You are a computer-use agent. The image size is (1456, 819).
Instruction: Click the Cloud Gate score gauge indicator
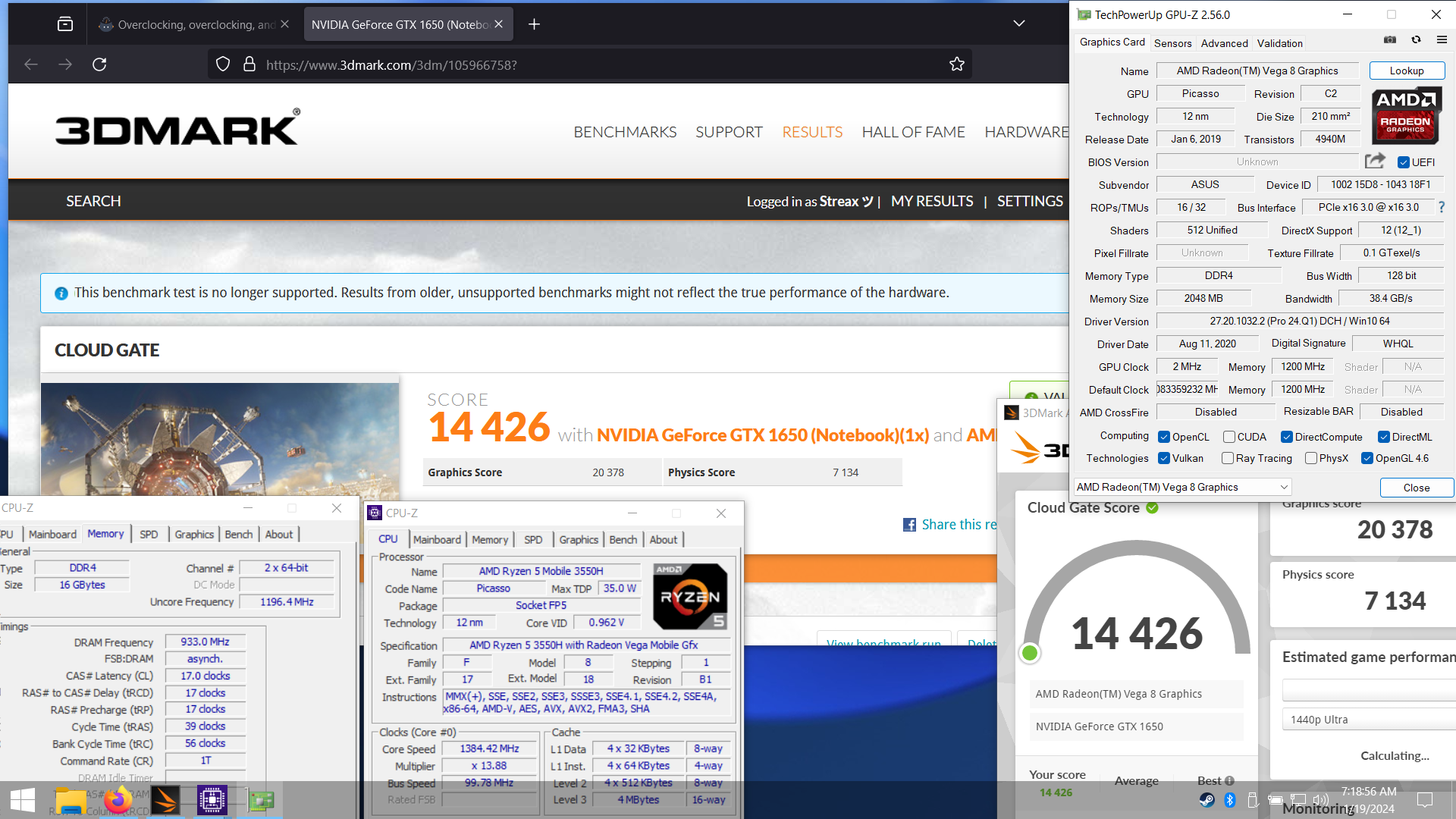1030,653
